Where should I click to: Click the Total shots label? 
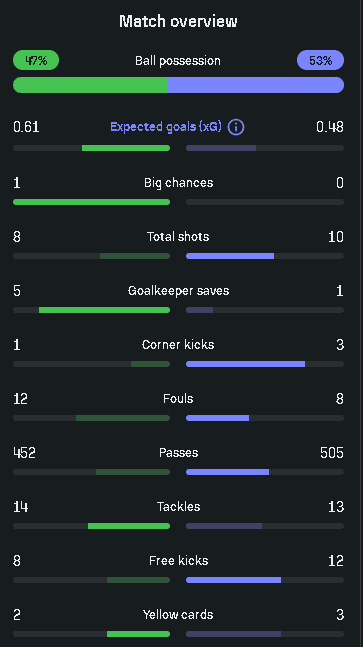coord(178,236)
